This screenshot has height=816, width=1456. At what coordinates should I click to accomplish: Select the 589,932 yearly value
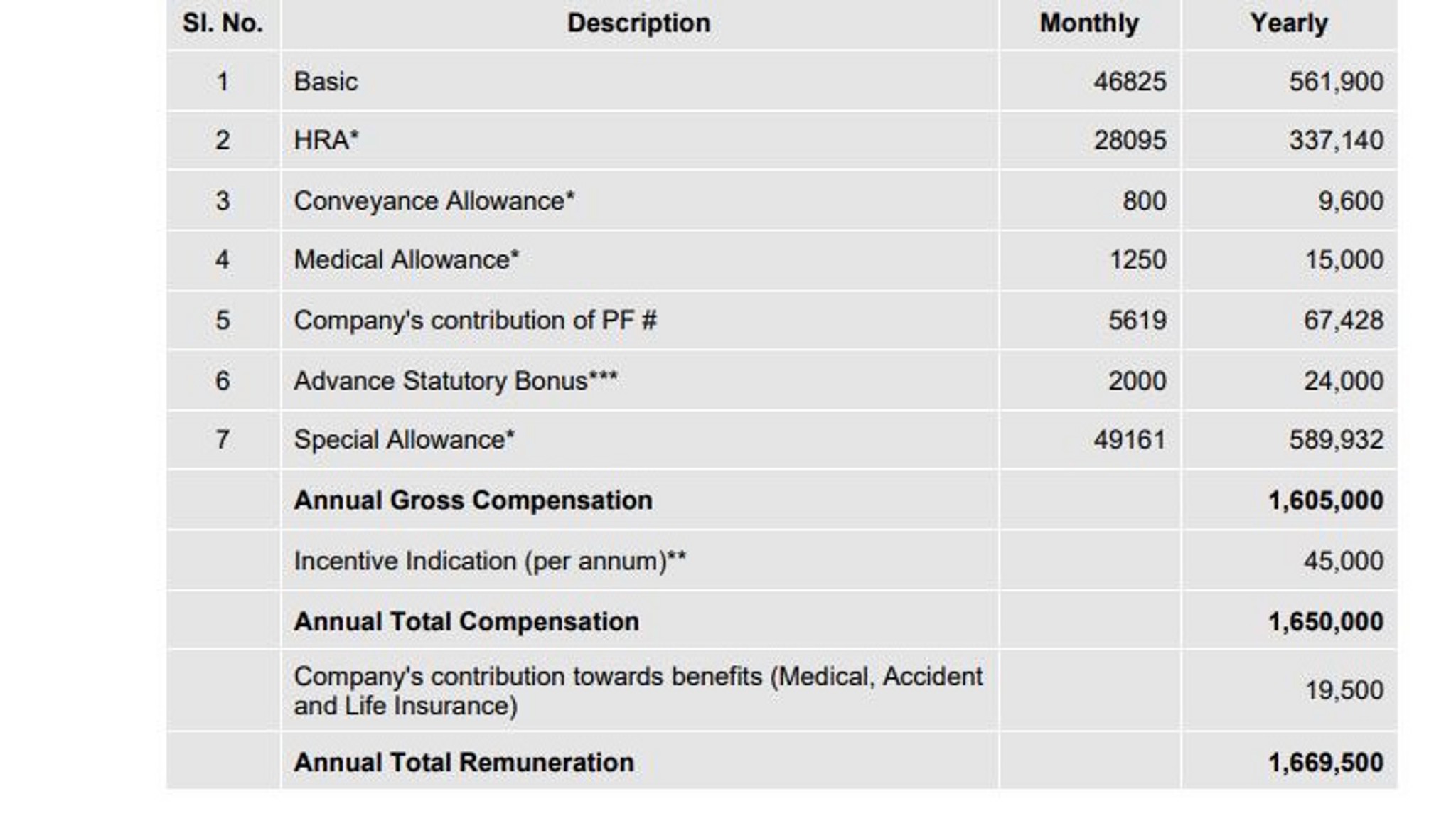1337,440
